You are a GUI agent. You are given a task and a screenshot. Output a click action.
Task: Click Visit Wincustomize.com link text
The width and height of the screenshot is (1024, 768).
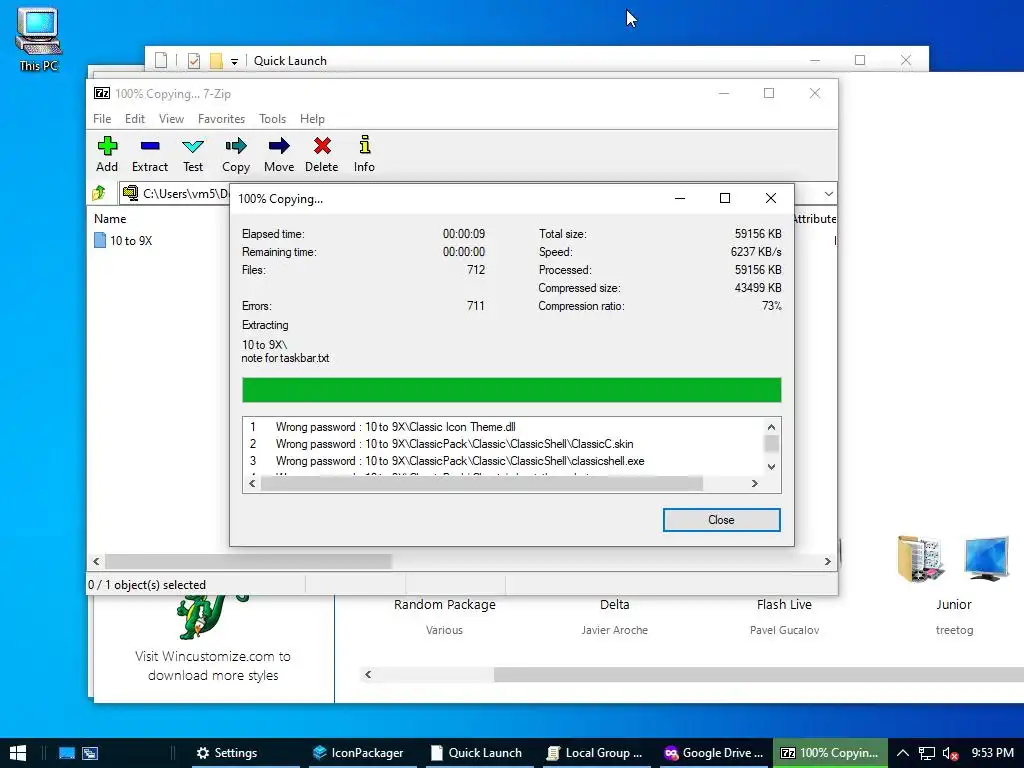[x=213, y=665]
